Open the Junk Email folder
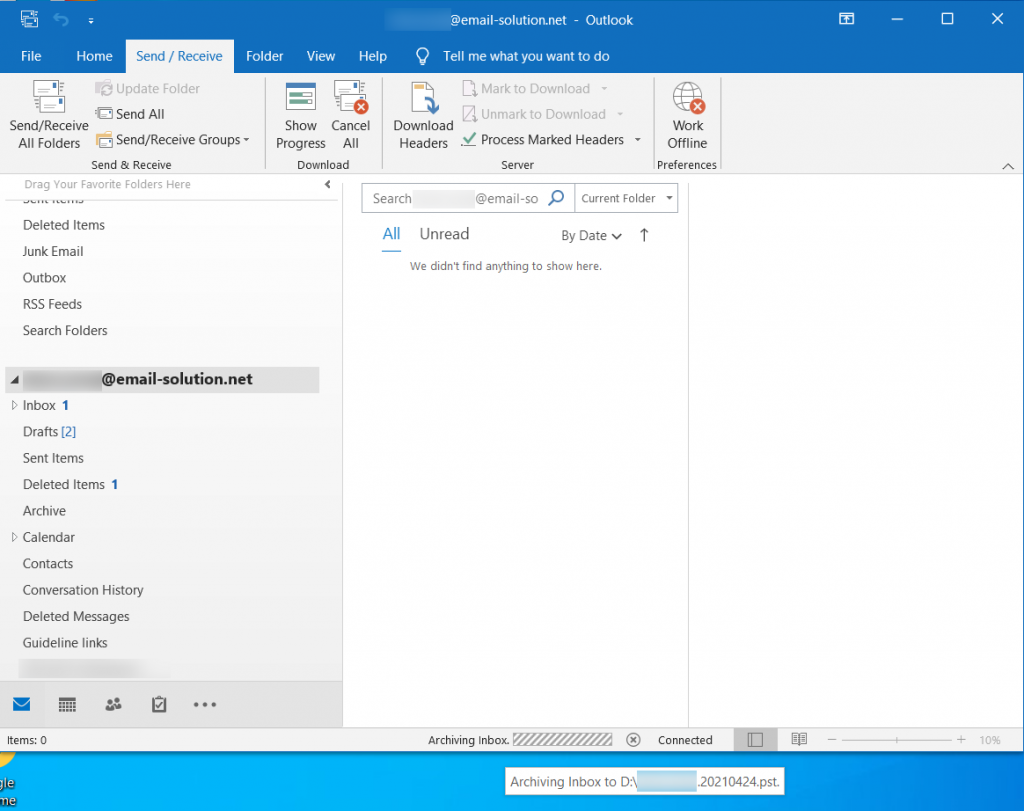1024x811 pixels. click(x=53, y=251)
